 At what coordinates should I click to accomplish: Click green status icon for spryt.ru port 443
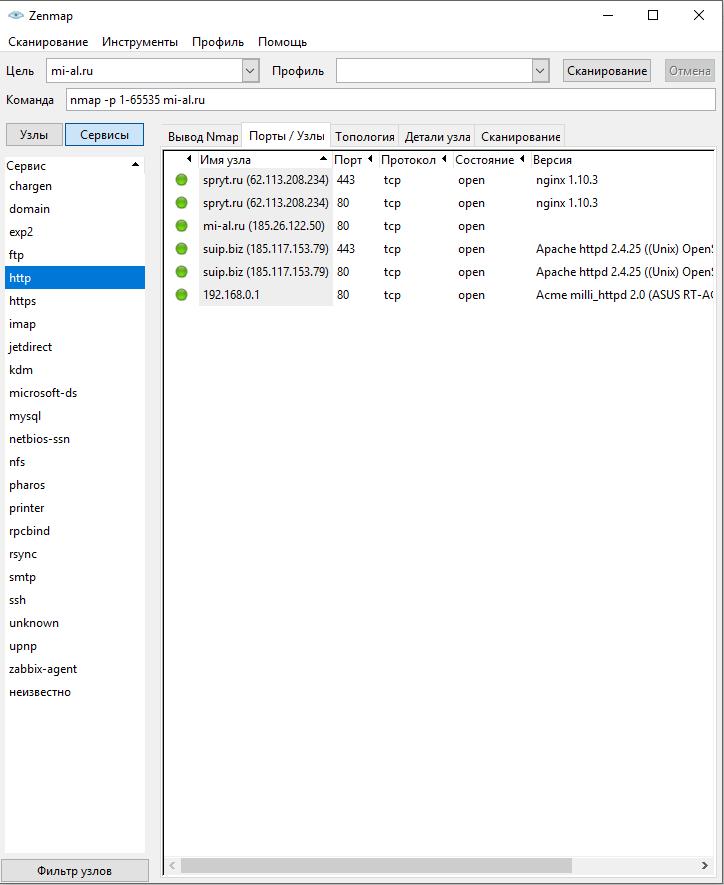click(181, 180)
